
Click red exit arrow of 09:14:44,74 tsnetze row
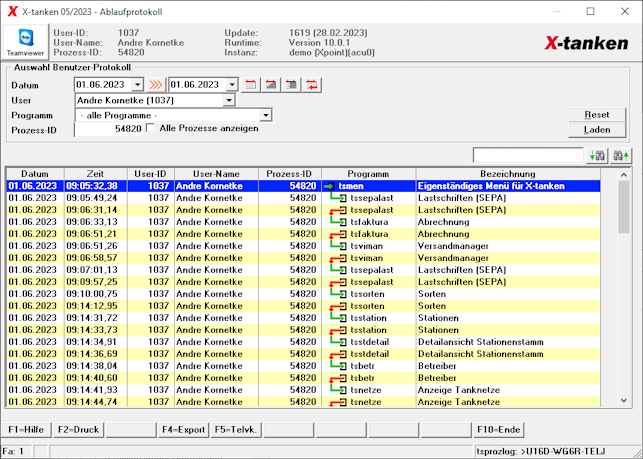click(x=338, y=402)
